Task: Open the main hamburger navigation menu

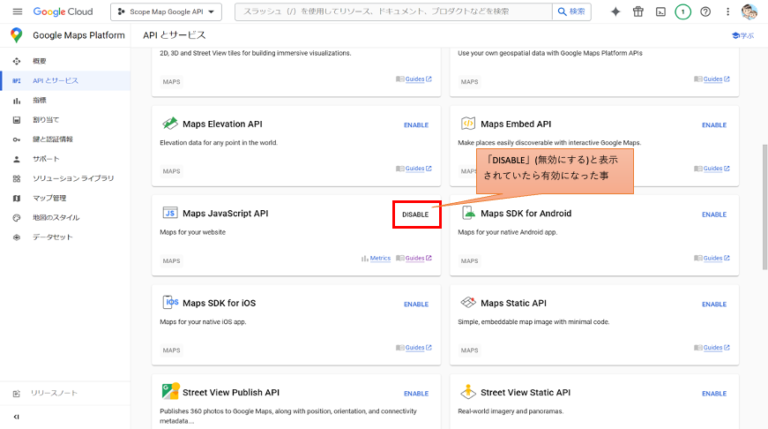Action: coord(17,12)
